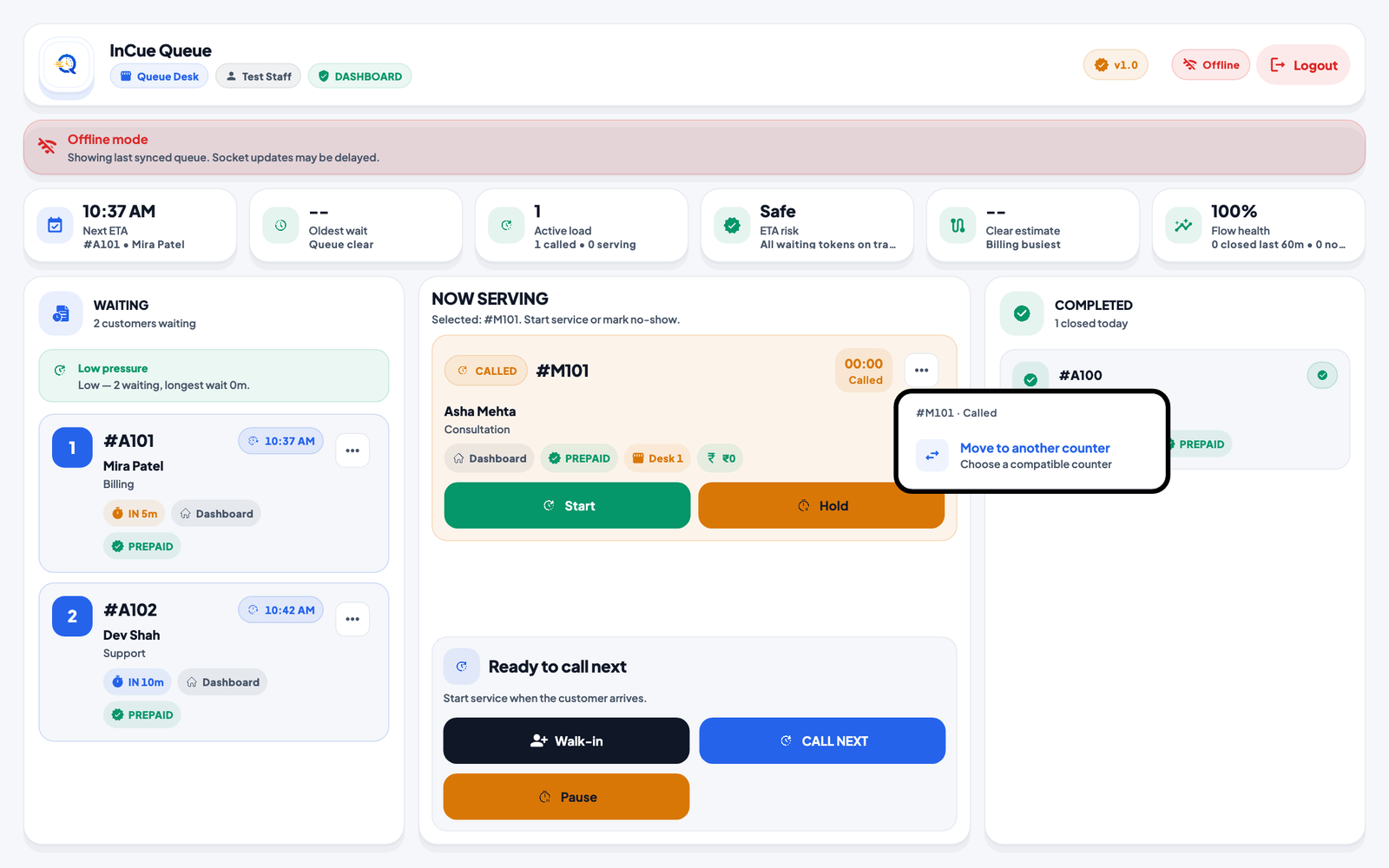The image size is (1389, 868).
Task: Click the 10:42 AM time chip on #A102
Action: coord(281,610)
